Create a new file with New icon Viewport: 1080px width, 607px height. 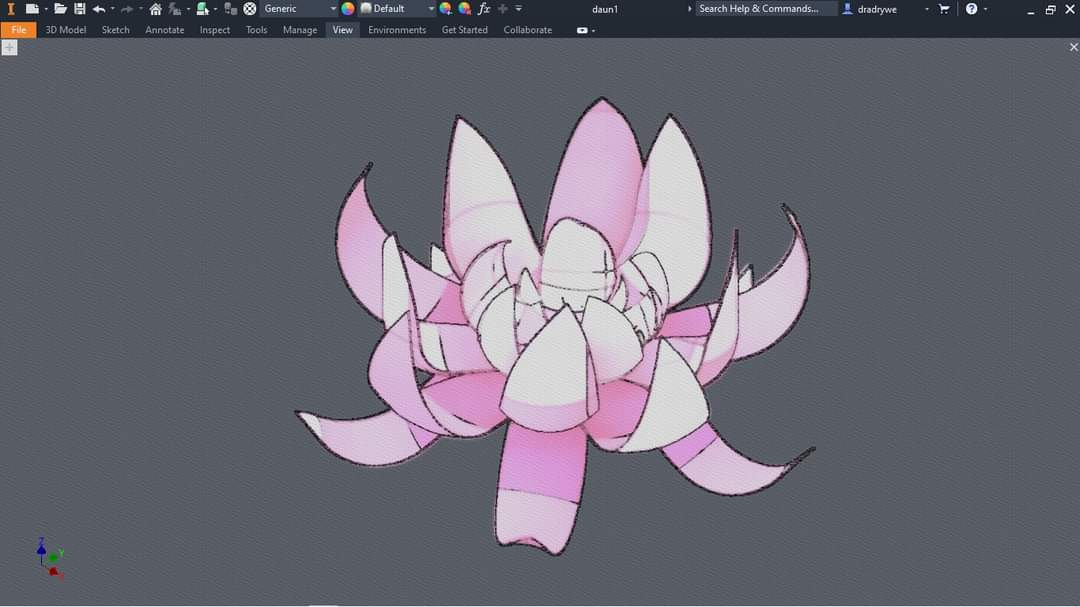click(x=32, y=9)
